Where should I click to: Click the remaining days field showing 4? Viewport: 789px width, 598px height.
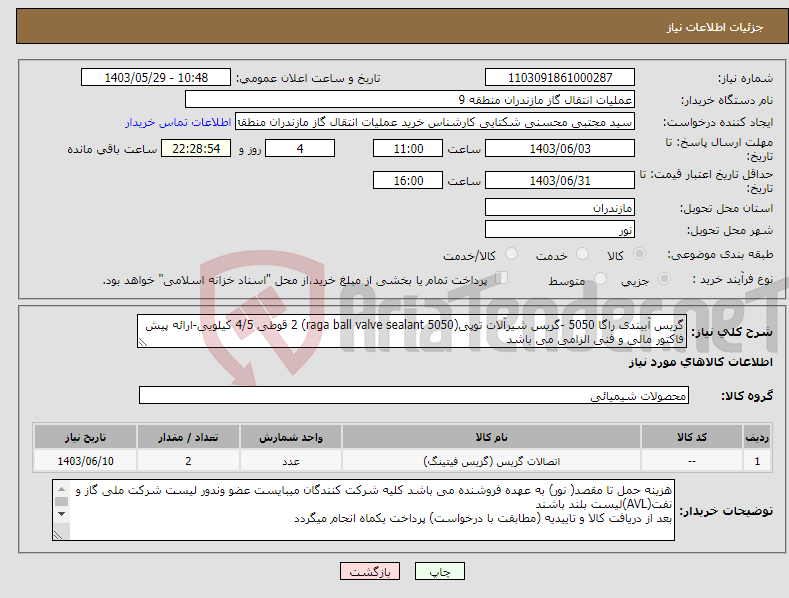point(300,148)
